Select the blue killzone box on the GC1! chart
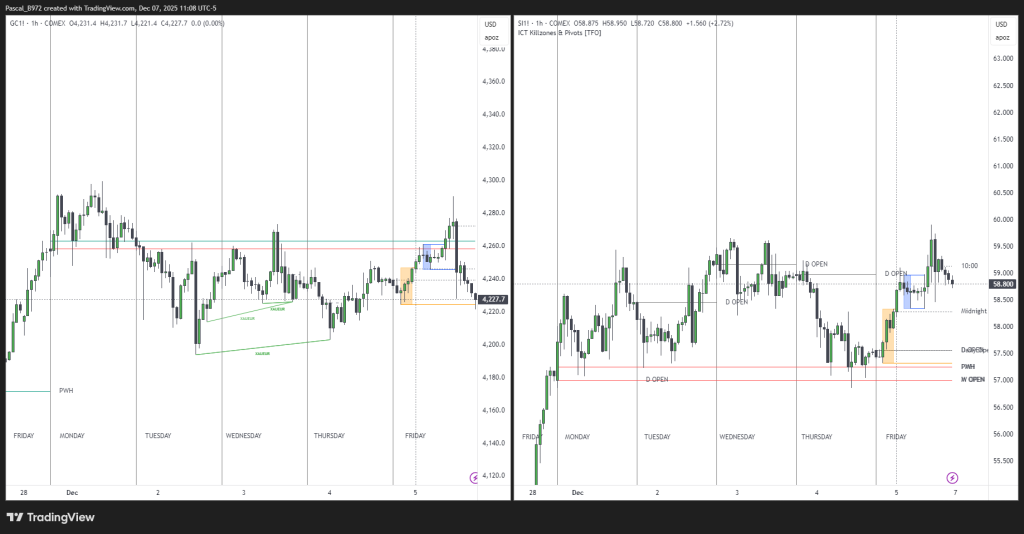The image size is (1024, 534). click(x=433, y=256)
